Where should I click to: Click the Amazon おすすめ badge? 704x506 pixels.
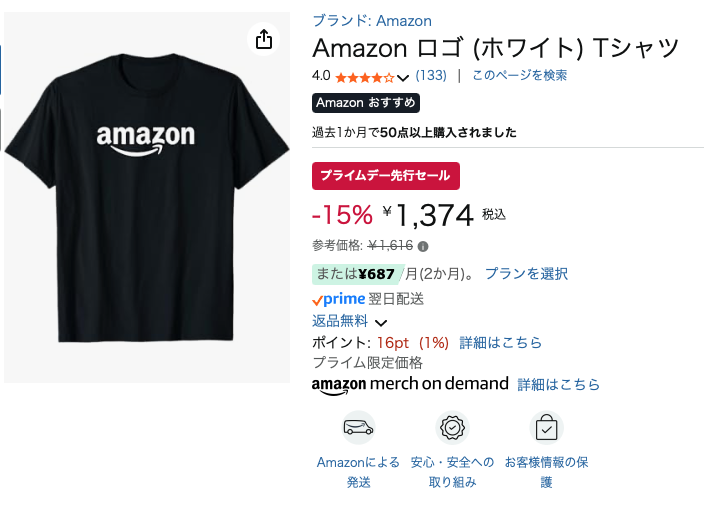pos(366,103)
